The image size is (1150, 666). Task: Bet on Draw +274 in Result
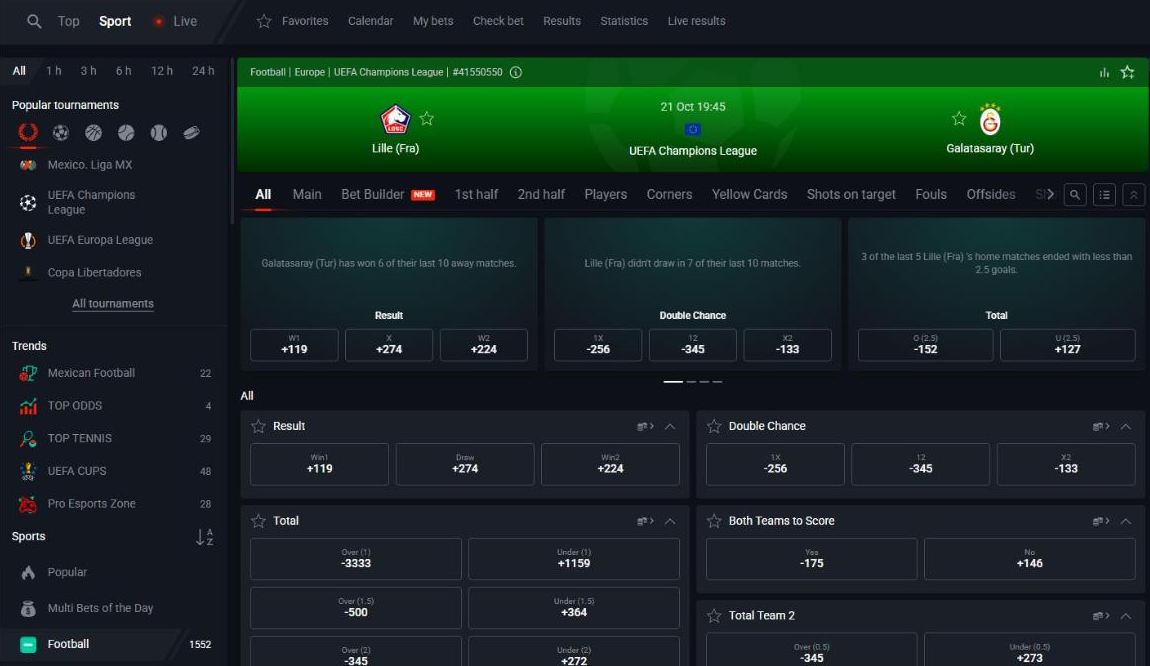click(x=465, y=464)
